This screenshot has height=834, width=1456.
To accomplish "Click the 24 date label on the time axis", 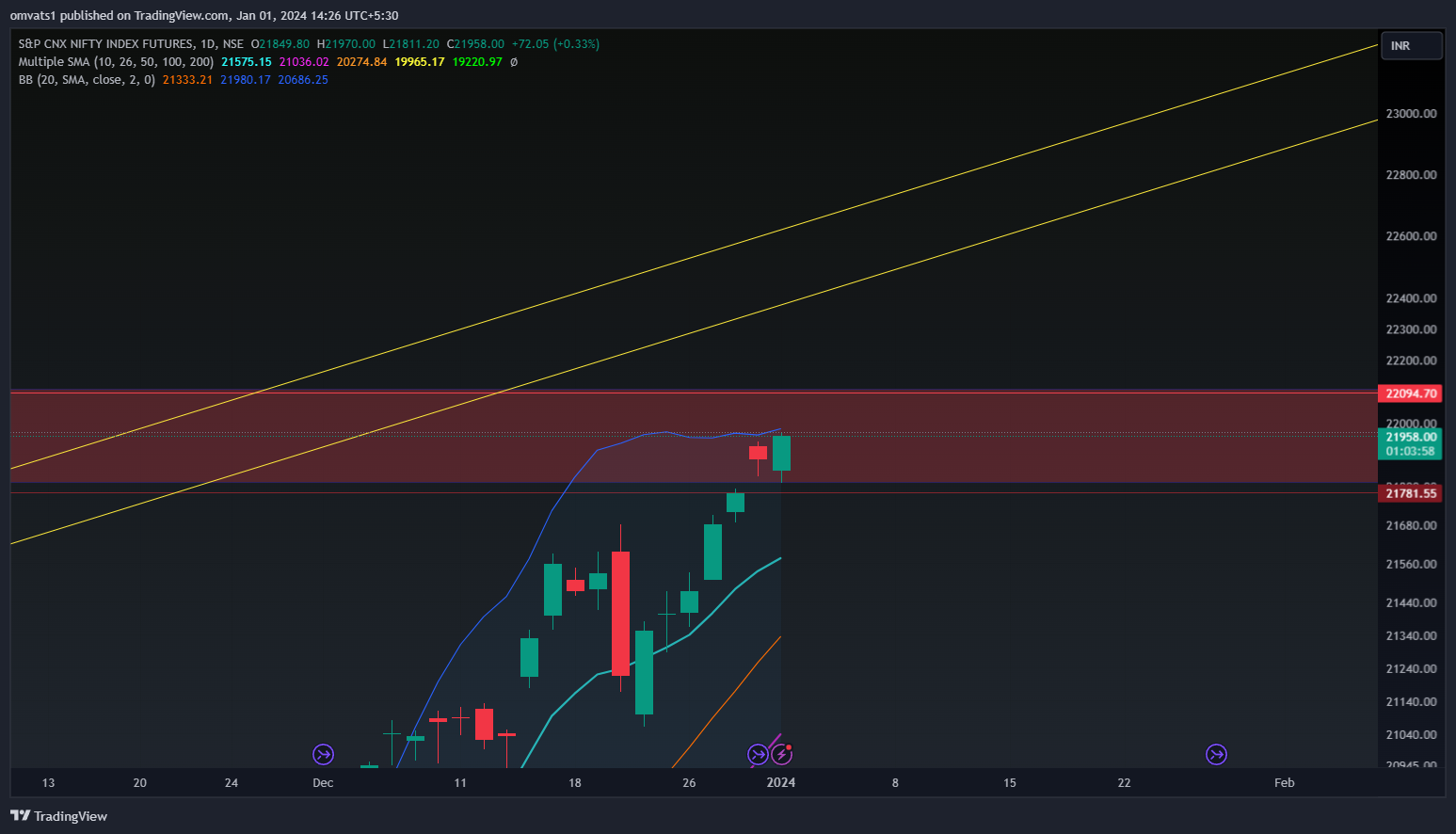I will coord(232,782).
